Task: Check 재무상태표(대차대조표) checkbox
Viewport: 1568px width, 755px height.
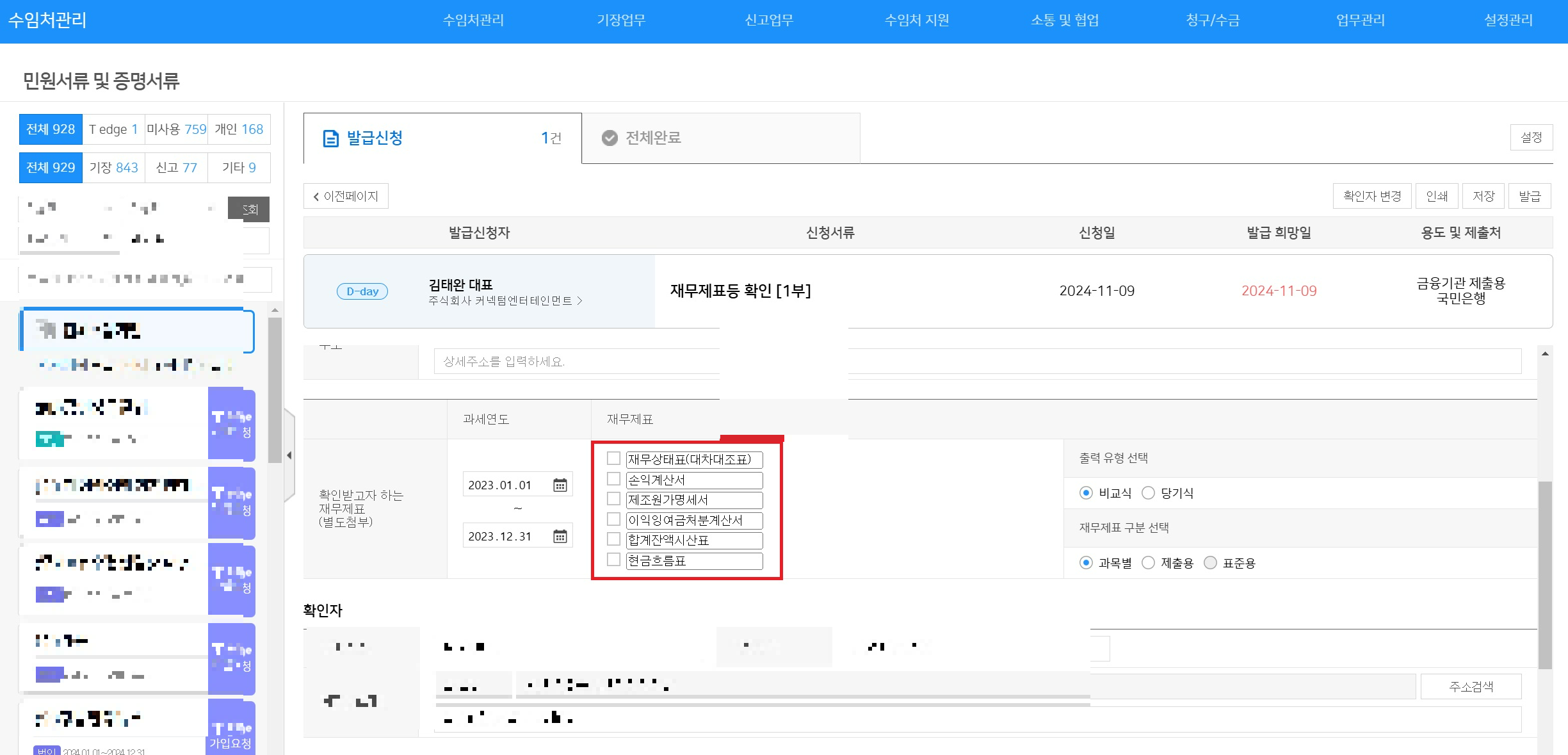Action: point(613,459)
